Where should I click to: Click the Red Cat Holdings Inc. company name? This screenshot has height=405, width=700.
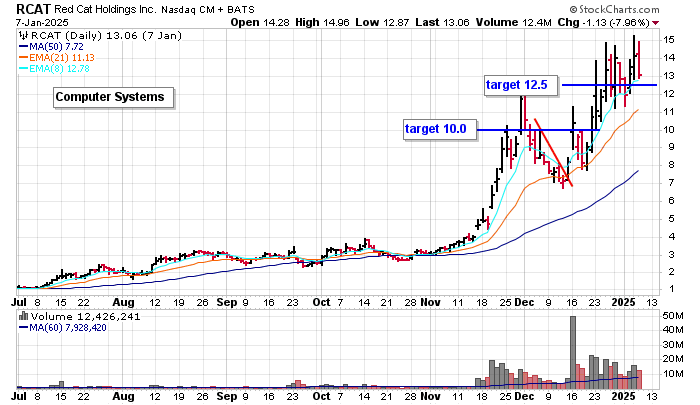point(105,9)
